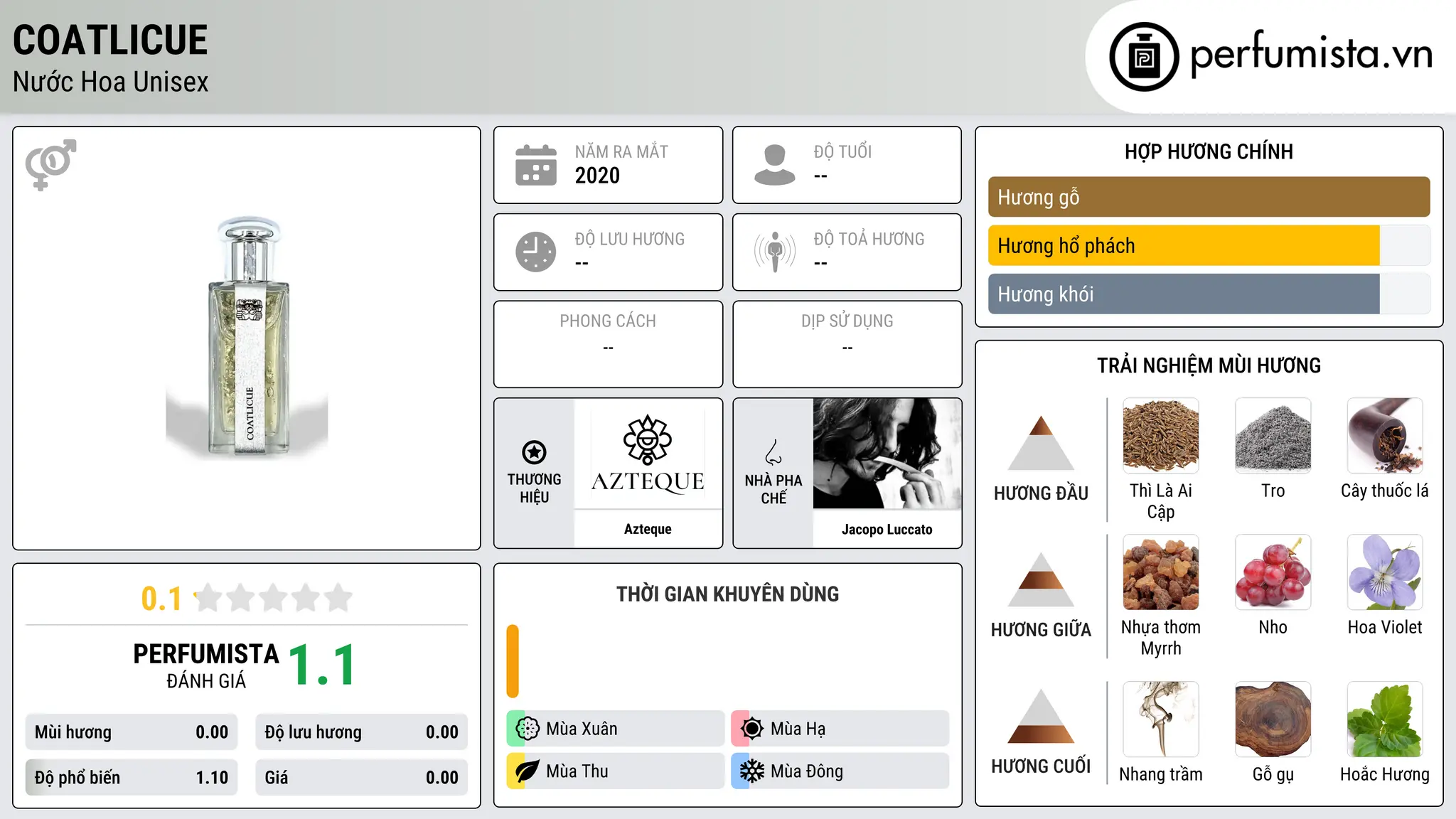Click the unisex gender symbol icon

click(x=50, y=164)
